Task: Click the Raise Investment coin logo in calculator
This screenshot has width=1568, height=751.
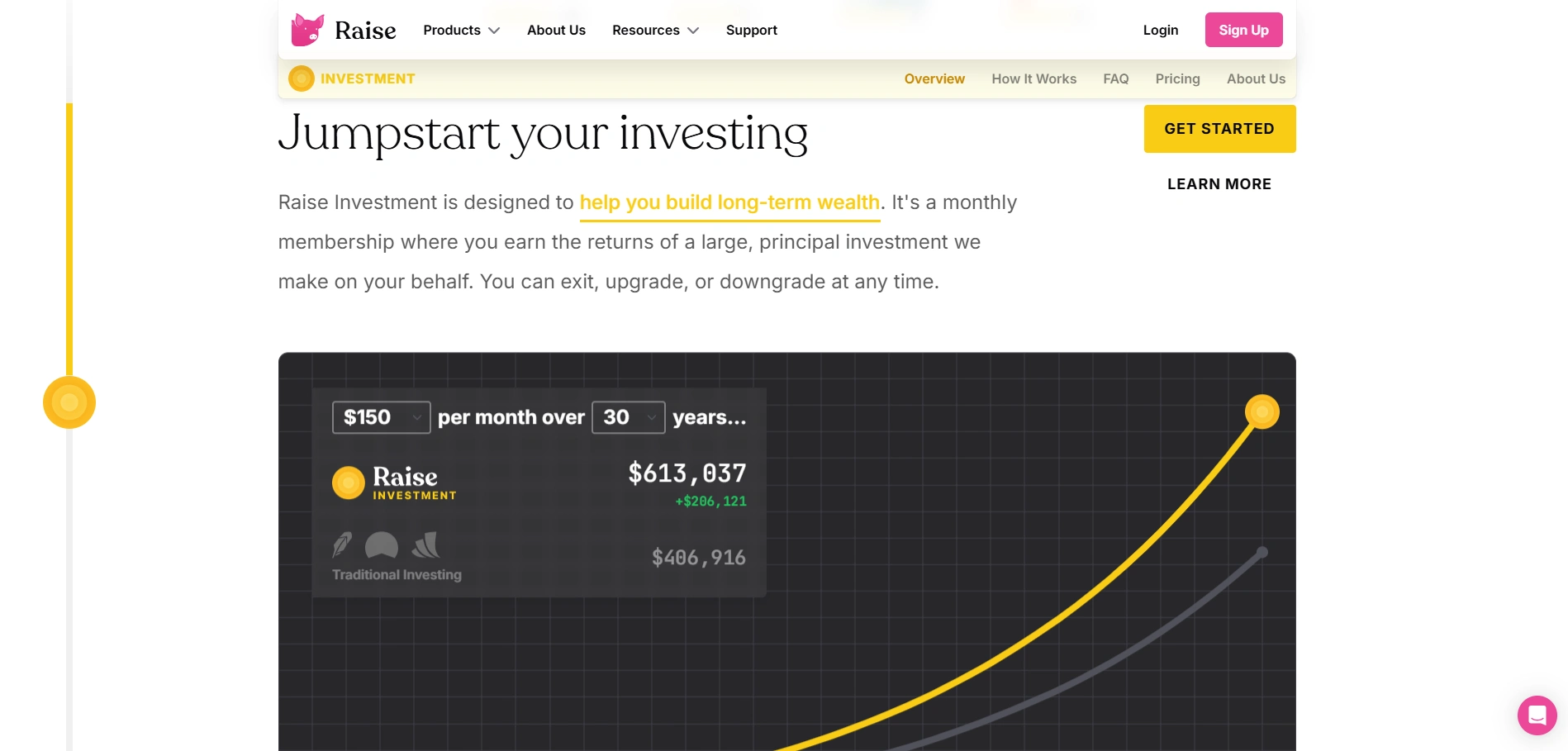Action: 349,483
